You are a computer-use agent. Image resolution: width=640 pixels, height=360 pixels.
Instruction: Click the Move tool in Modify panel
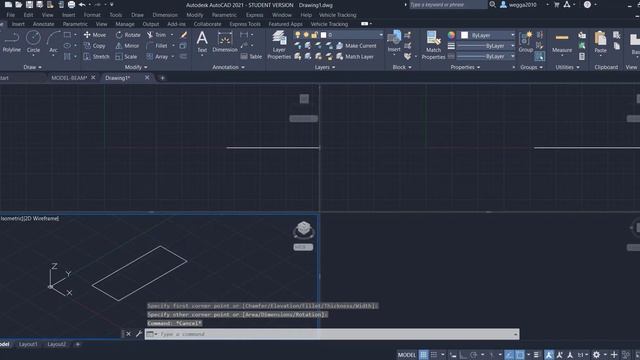pyautogui.click(x=95, y=35)
